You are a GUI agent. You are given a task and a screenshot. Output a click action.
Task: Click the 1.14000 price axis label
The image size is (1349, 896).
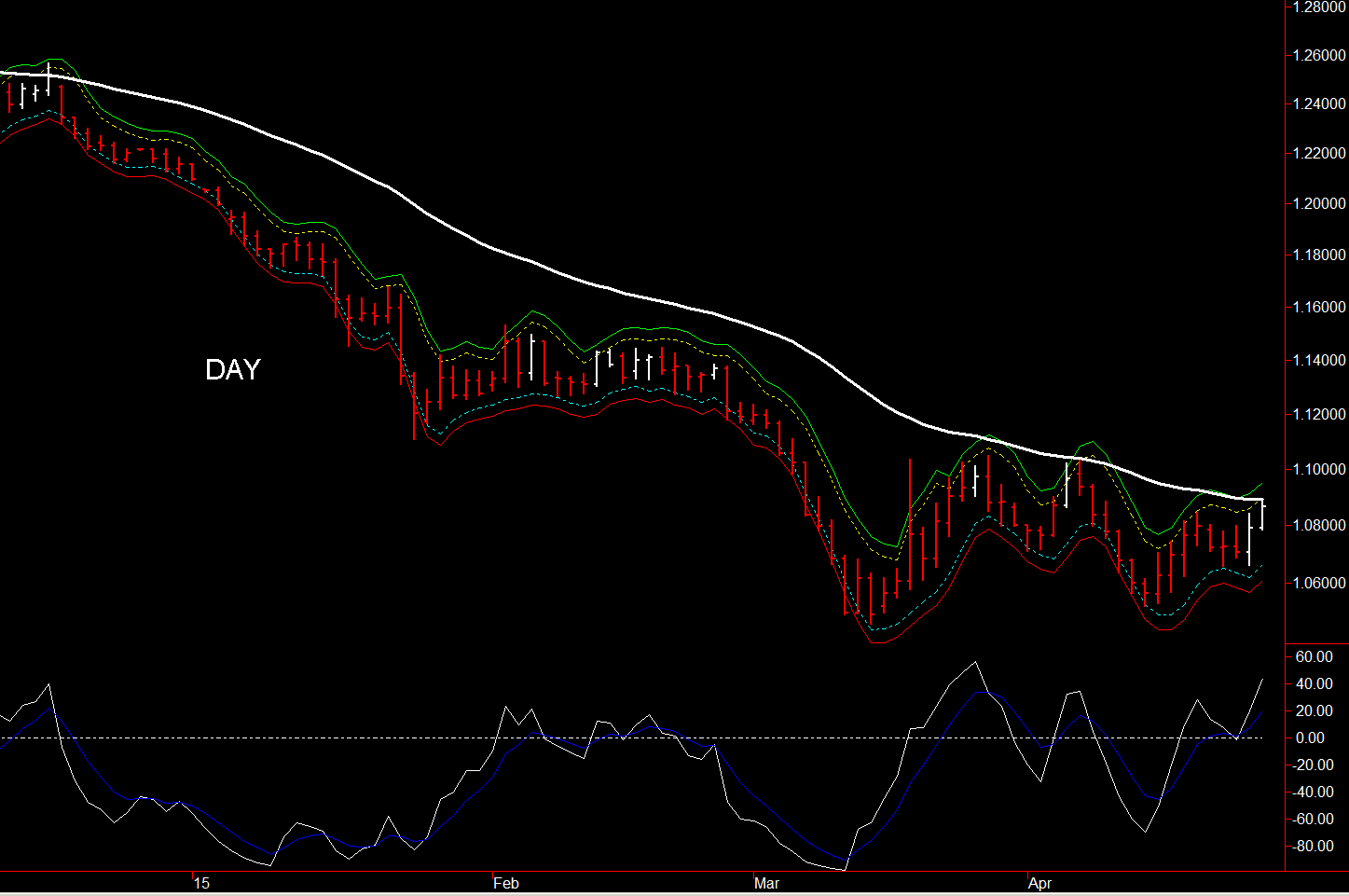(1317, 360)
